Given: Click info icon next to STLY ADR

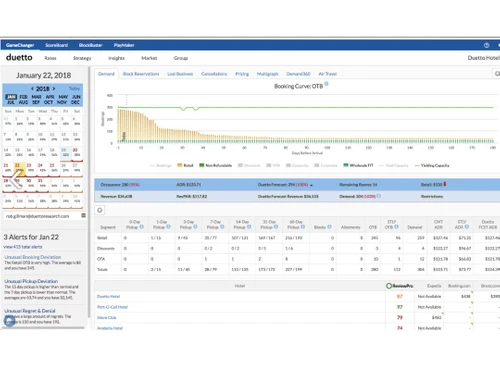Looking at the screenshot, I should (467, 227).
